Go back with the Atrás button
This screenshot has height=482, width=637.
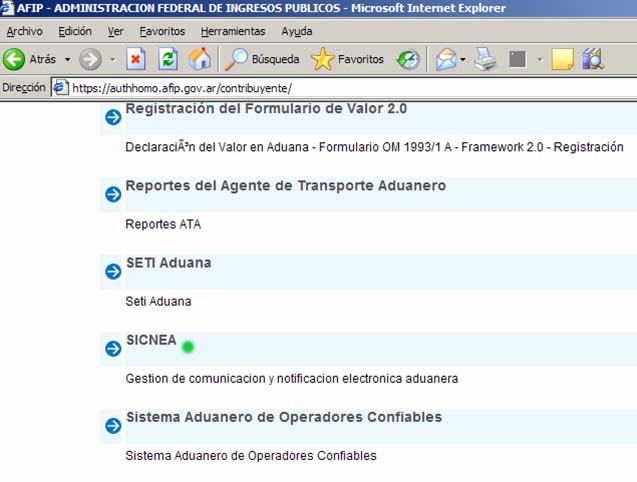[29, 59]
